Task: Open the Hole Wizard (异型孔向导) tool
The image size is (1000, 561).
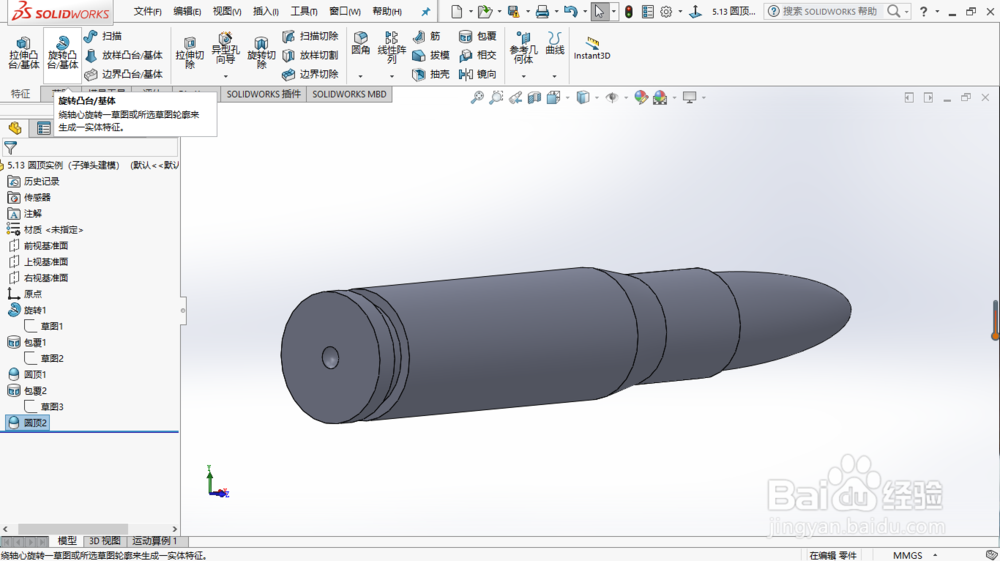Action: pyautogui.click(x=225, y=49)
